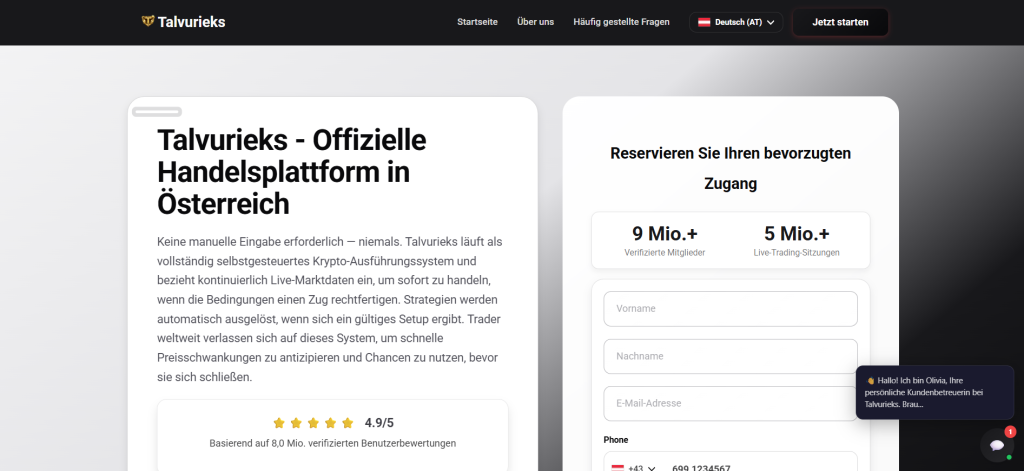Focus the E-Mail-Adresse input field

(x=730, y=404)
